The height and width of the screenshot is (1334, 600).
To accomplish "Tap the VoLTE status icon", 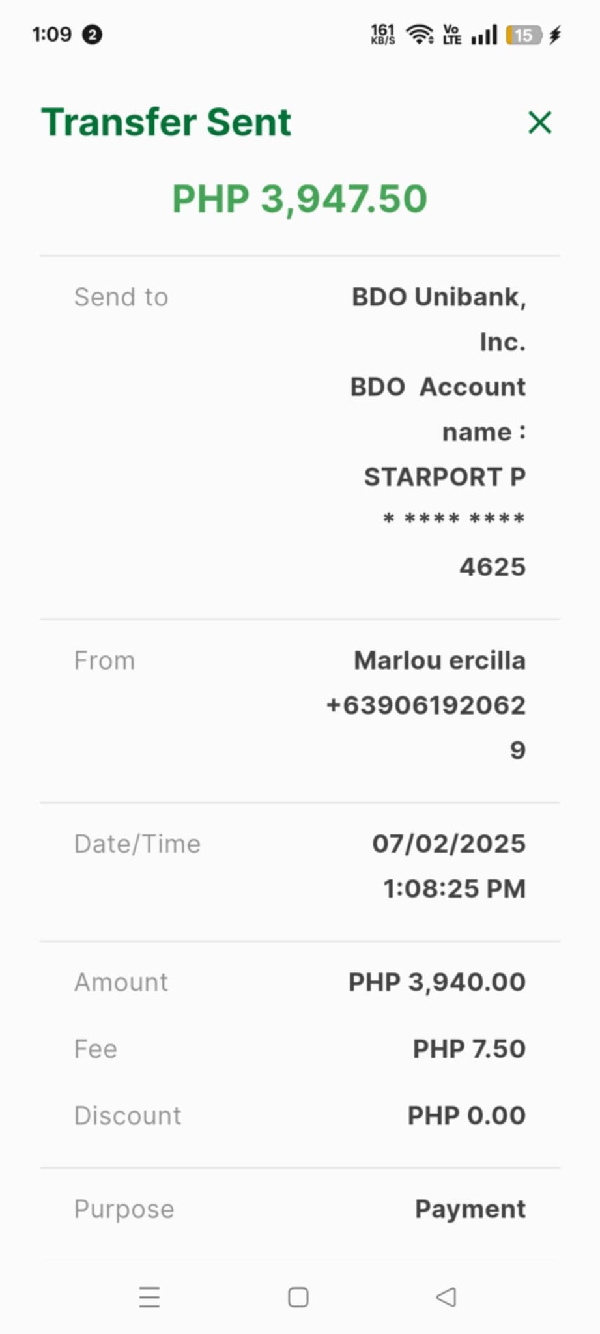I will (452, 35).
